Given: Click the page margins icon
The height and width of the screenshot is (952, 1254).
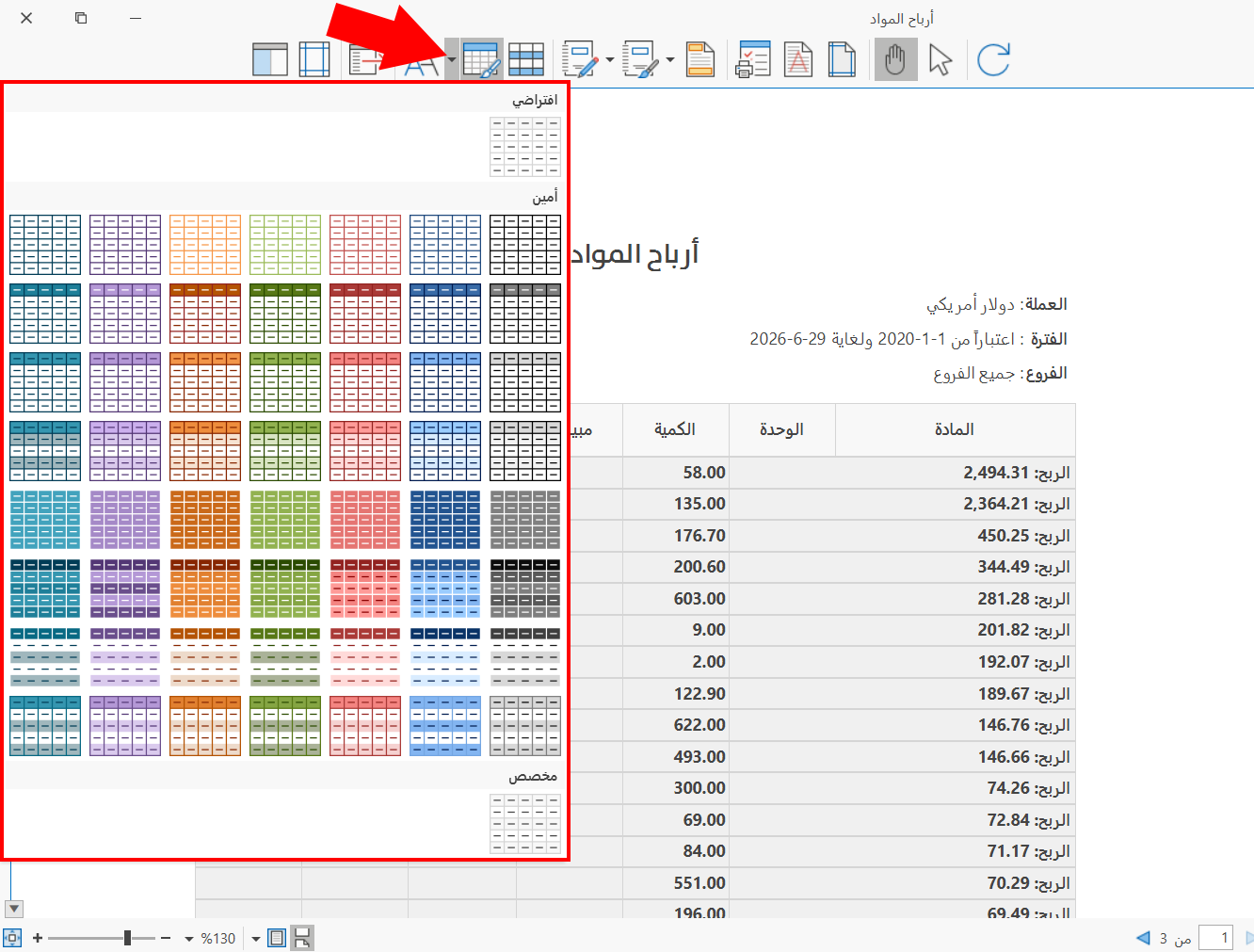Looking at the screenshot, I should click(314, 59).
